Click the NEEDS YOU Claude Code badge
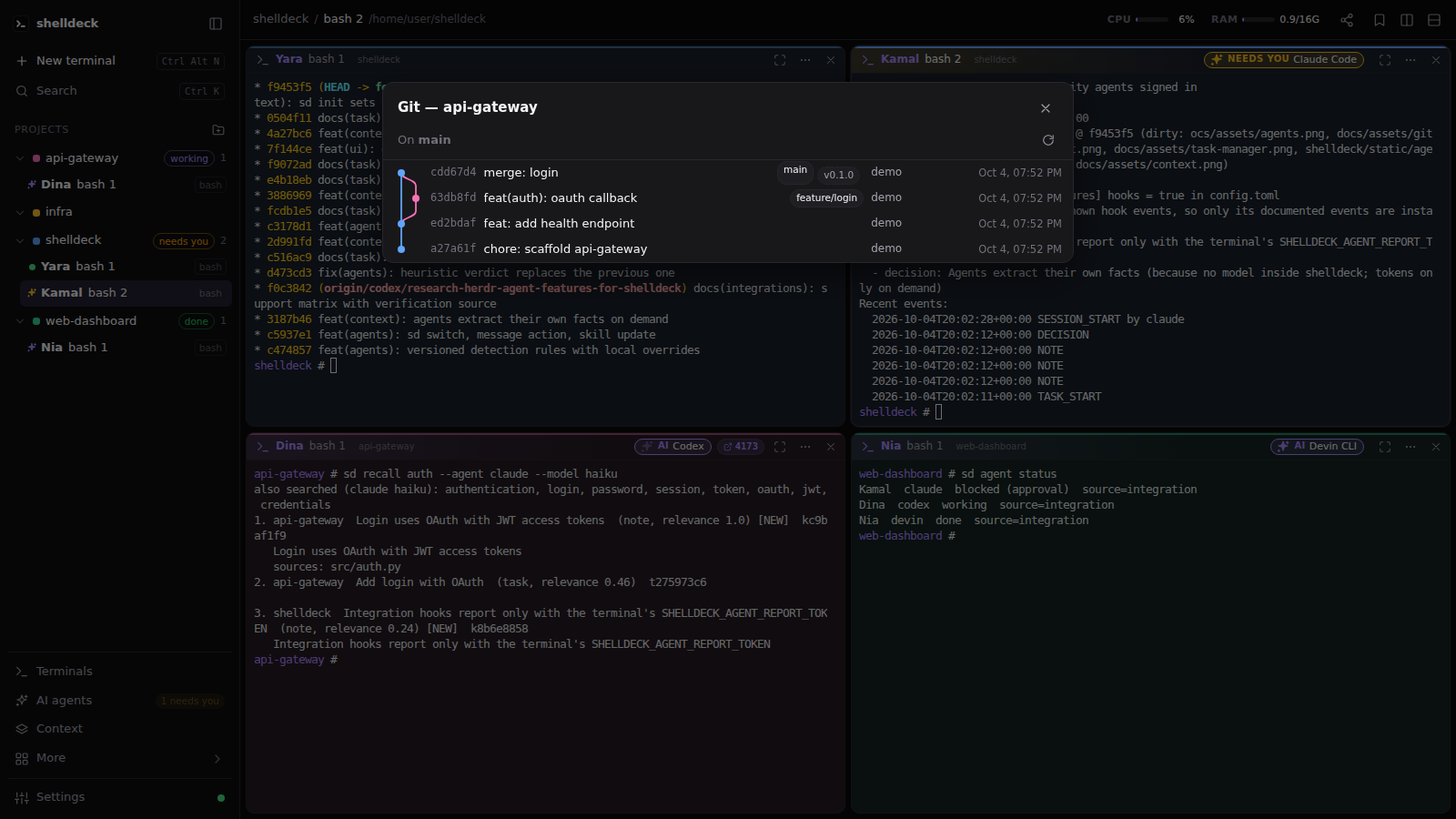1456x819 pixels. (1283, 60)
